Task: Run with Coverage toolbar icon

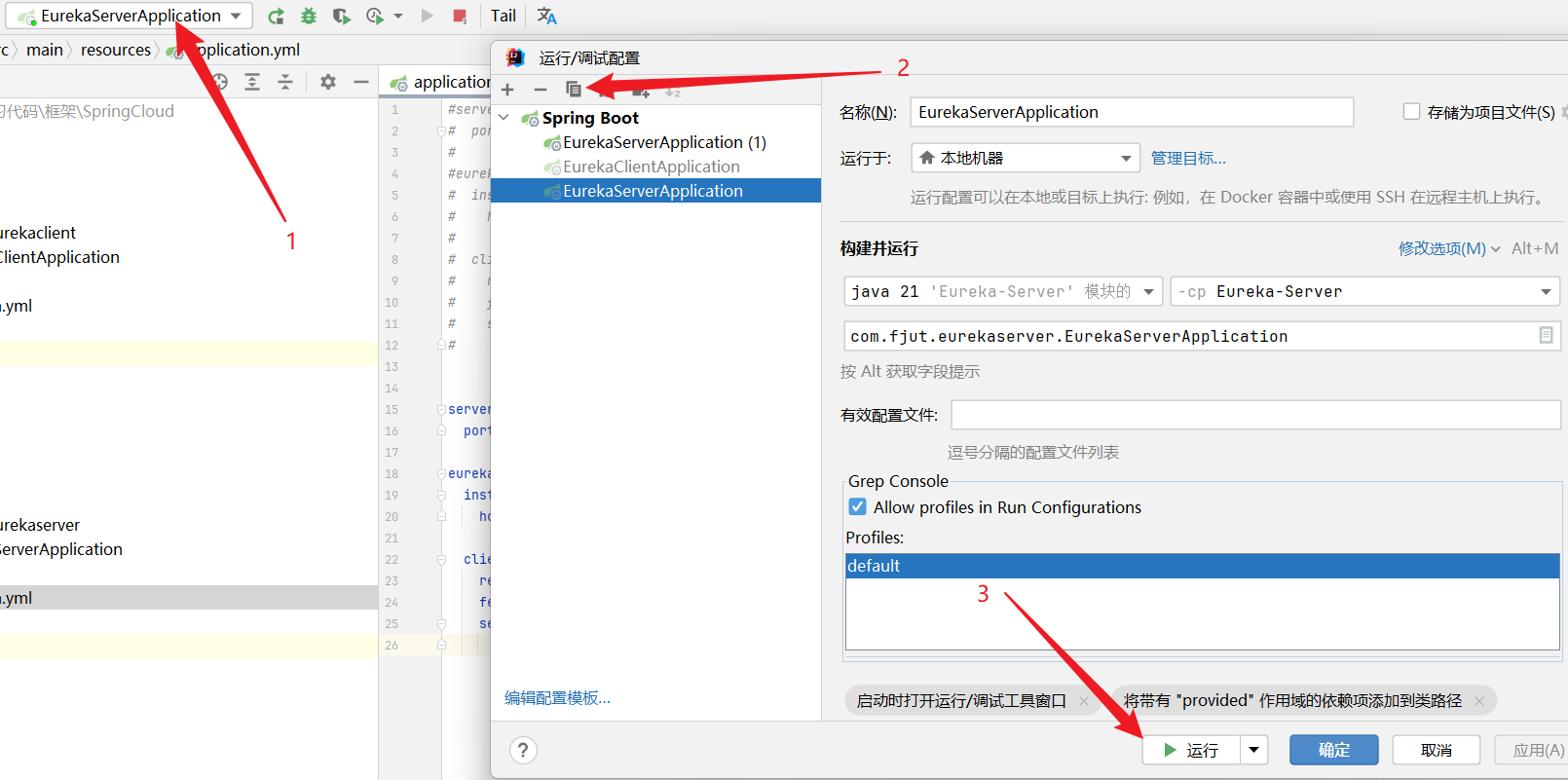Action: 341,16
